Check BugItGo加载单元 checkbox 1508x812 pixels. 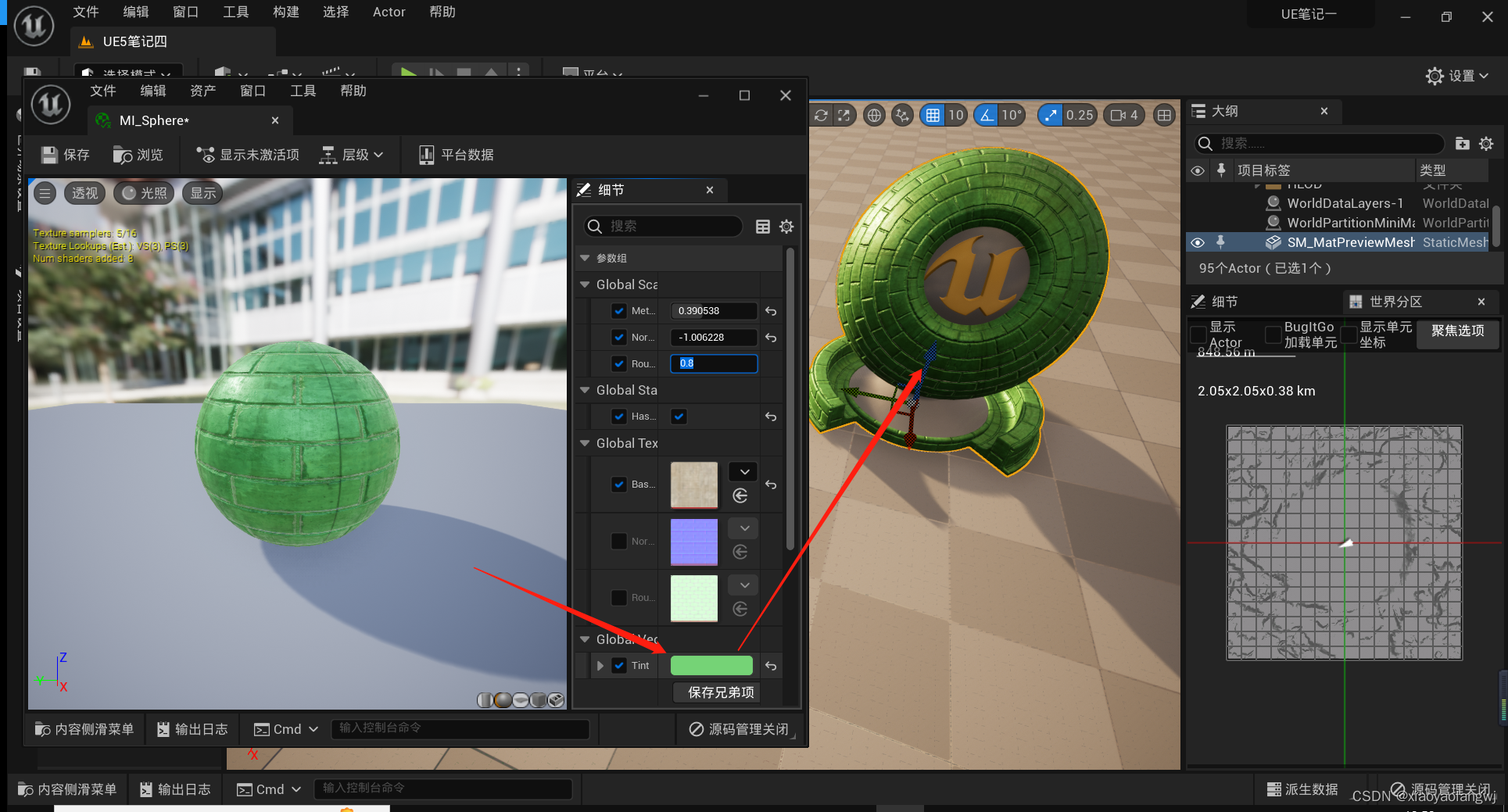[x=1273, y=334]
